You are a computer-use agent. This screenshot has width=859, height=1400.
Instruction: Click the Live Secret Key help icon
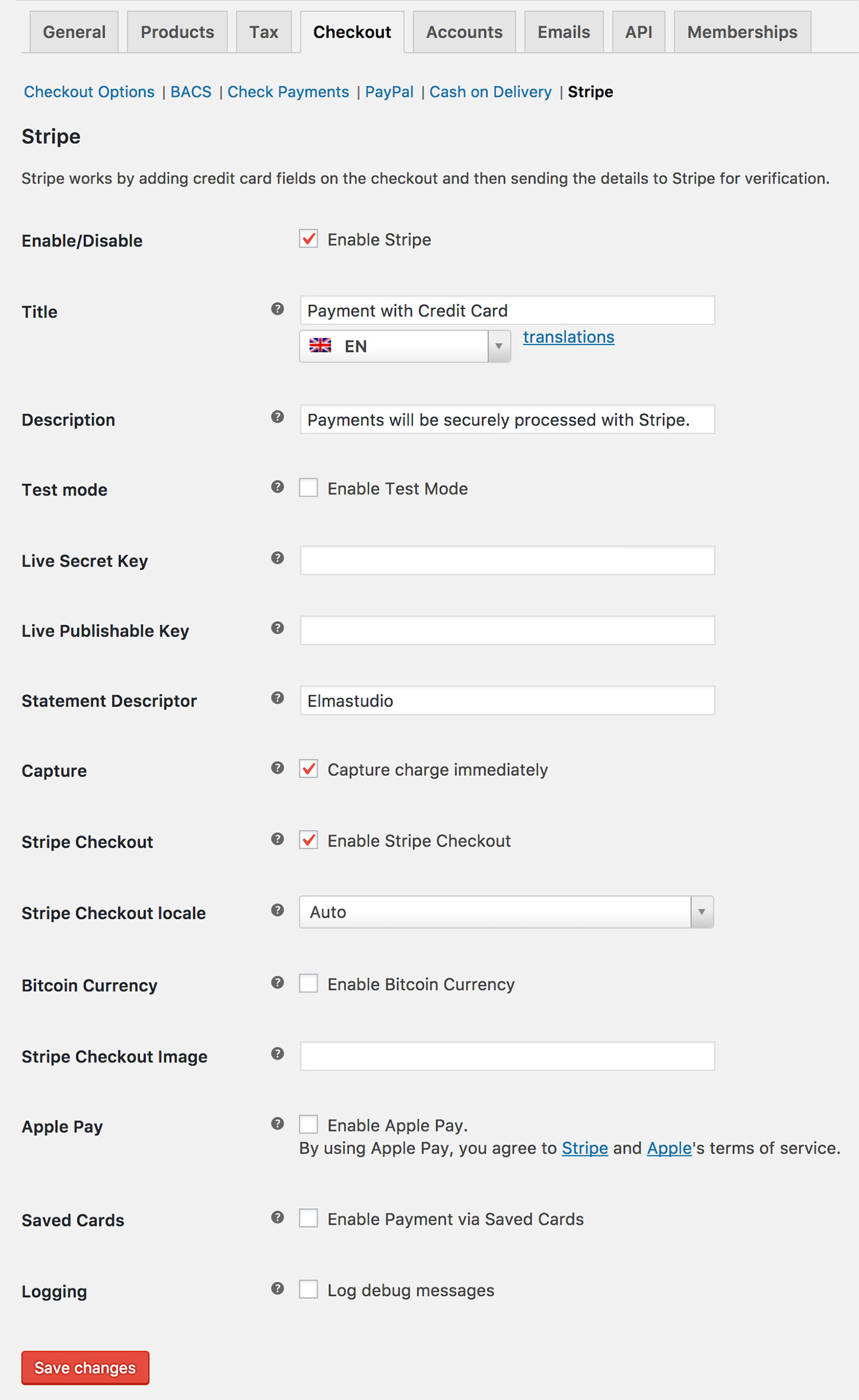click(277, 558)
